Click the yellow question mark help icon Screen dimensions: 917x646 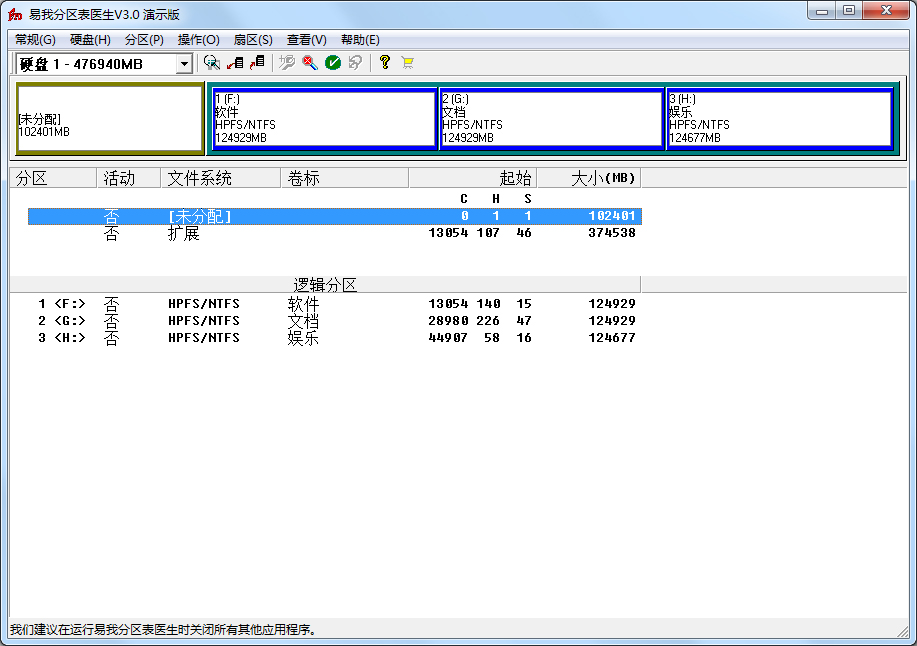(x=384, y=63)
